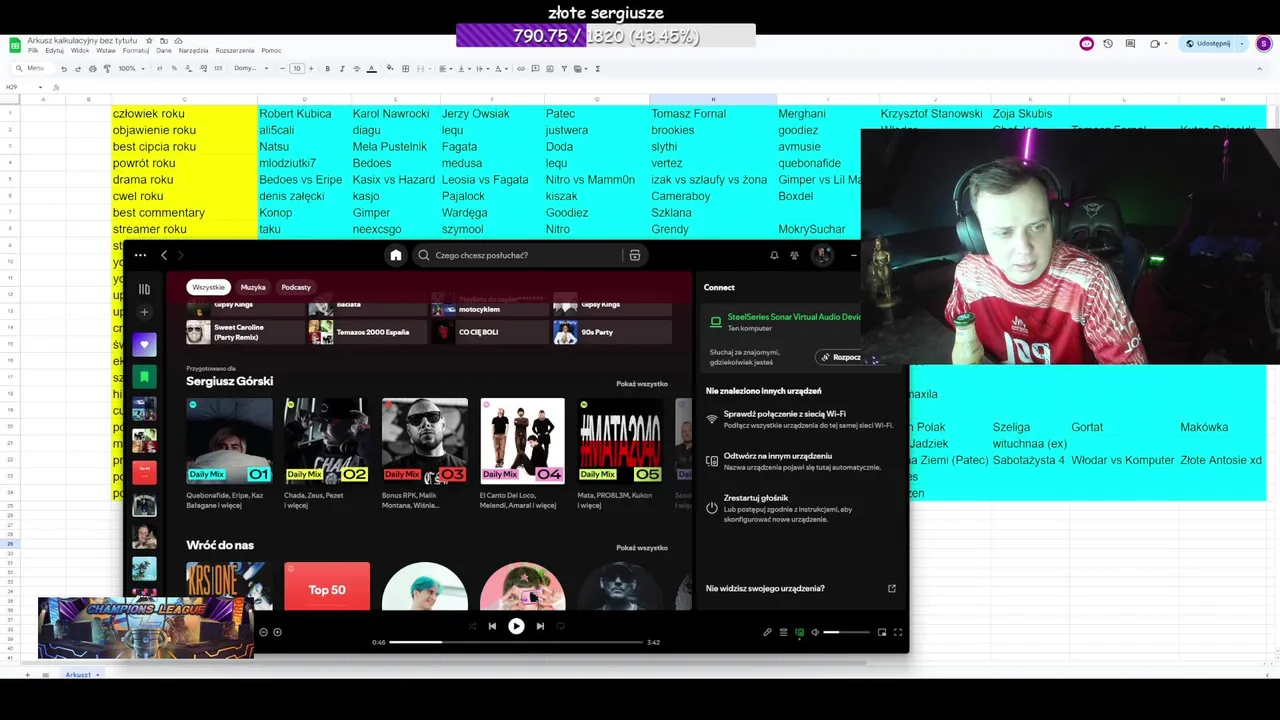Toggle shuffle in Spotify player
Image resolution: width=1280 pixels, height=720 pixels.
click(472, 626)
